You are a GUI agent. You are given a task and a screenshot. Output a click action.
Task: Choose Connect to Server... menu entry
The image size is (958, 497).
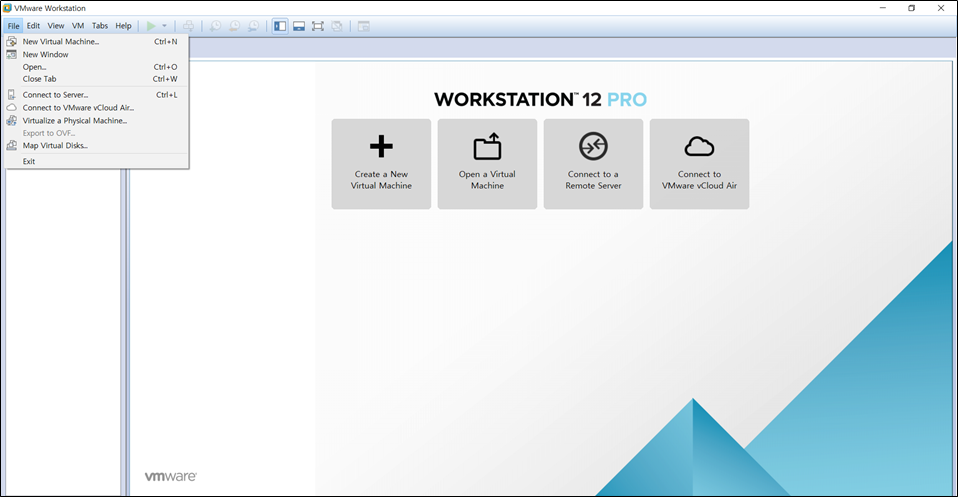97,95
